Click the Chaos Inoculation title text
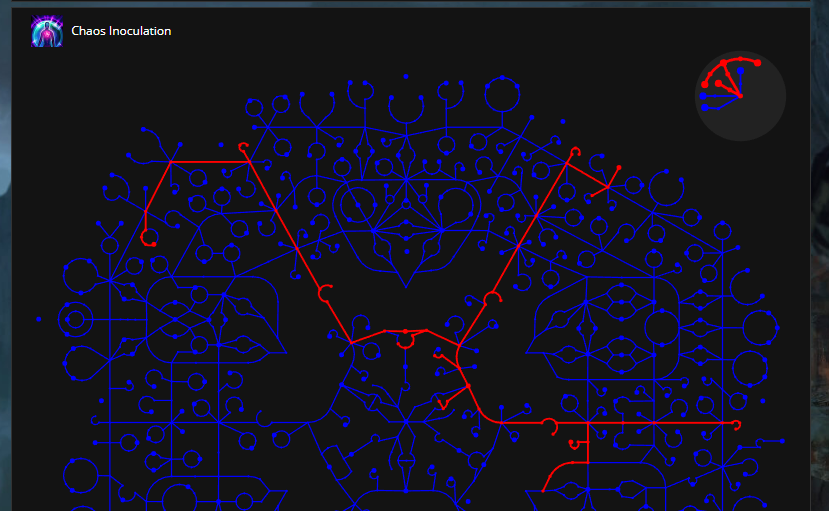829x511 pixels. pos(121,31)
